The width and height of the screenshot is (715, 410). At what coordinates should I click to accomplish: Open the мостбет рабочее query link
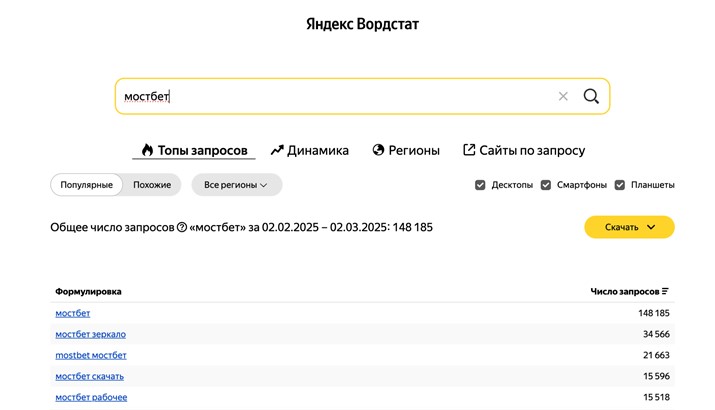[x=91, y=397]
